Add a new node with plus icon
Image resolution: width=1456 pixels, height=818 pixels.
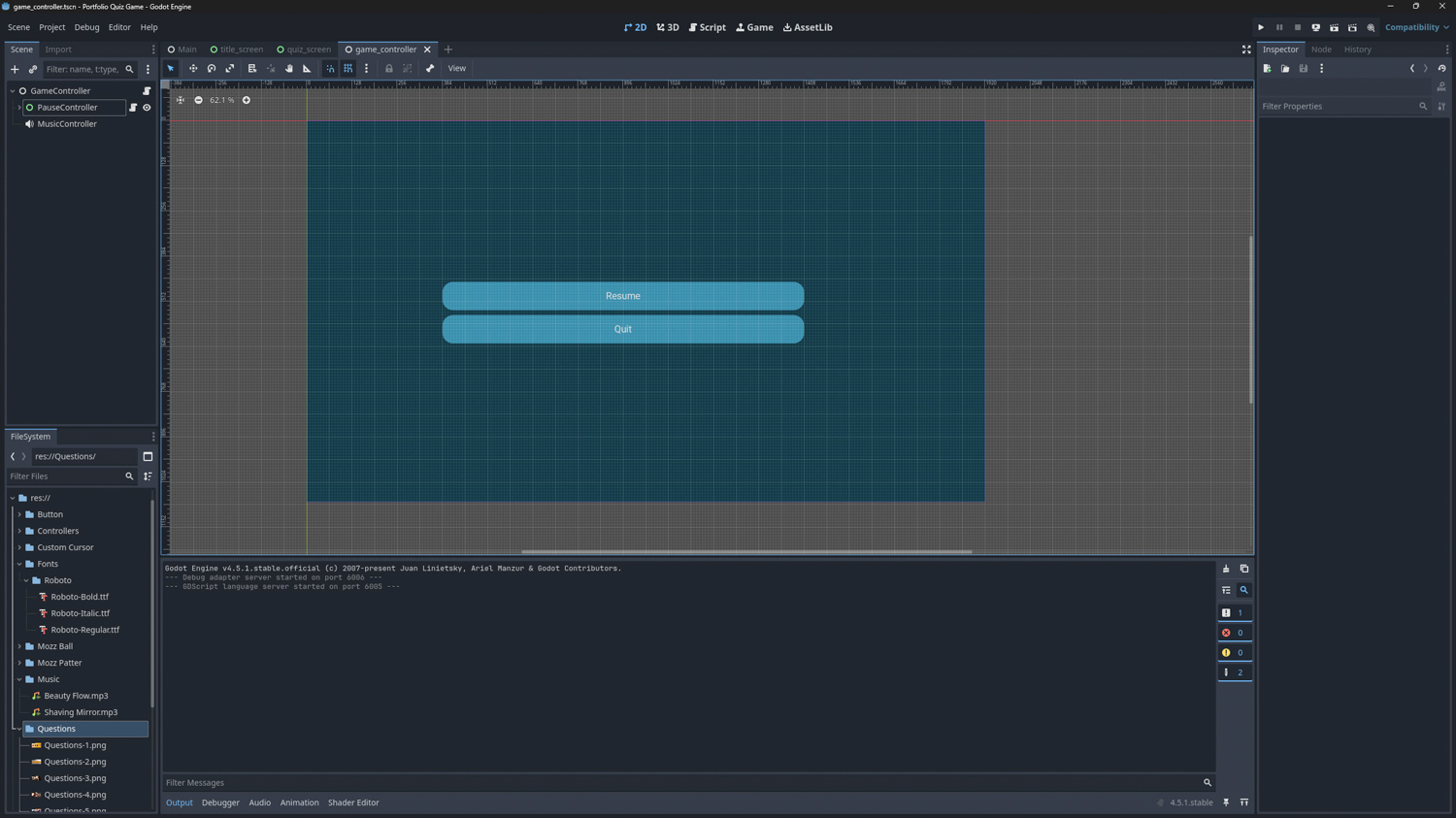coord(15,70)
